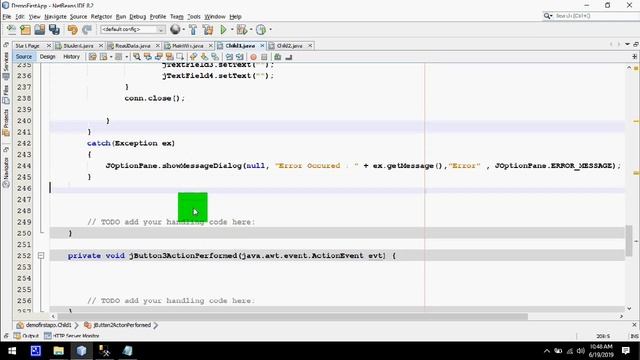640x360 pixels.
Task: Click the Shift Line Left icon
Action: 229,57
